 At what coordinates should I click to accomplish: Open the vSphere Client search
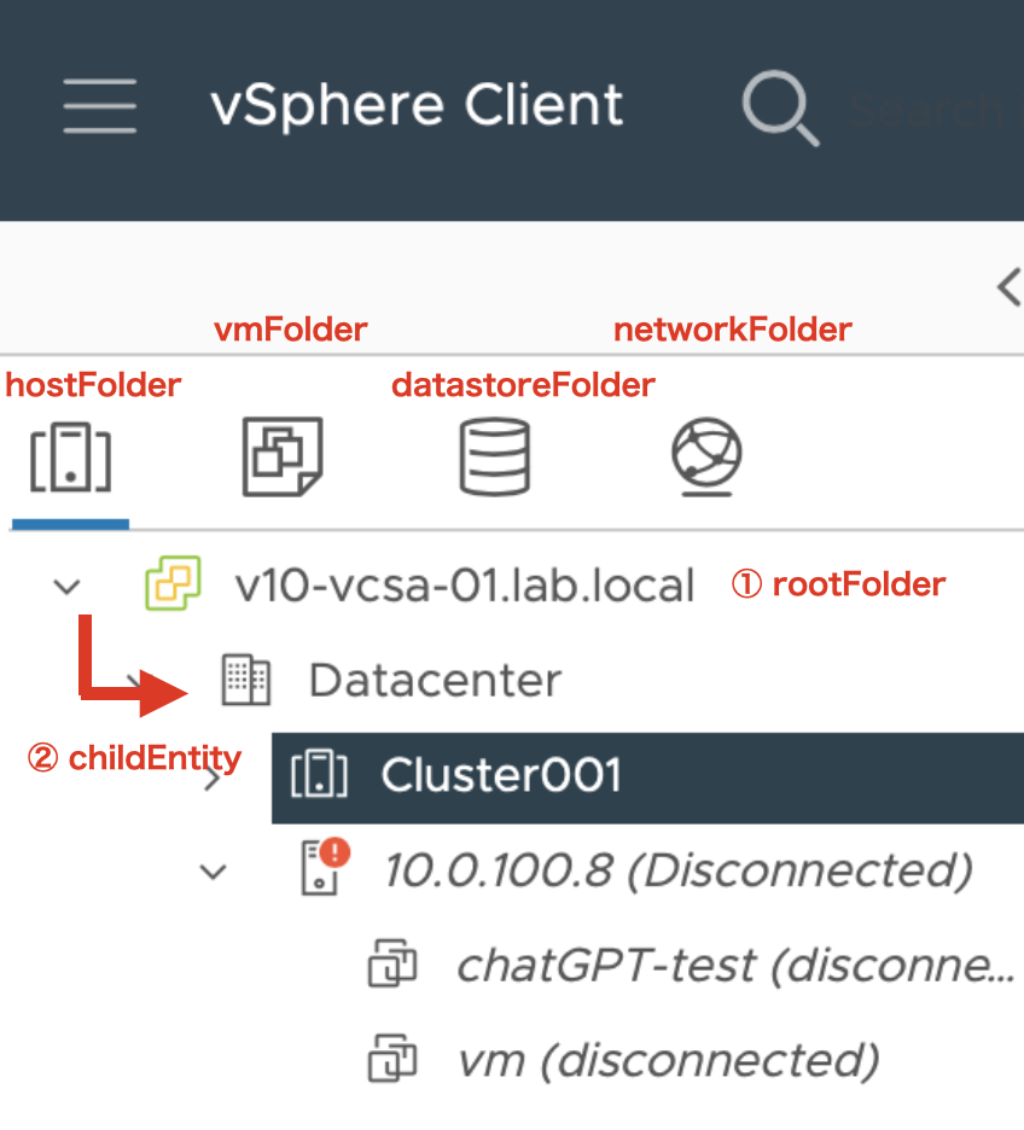tap(781, 105)
